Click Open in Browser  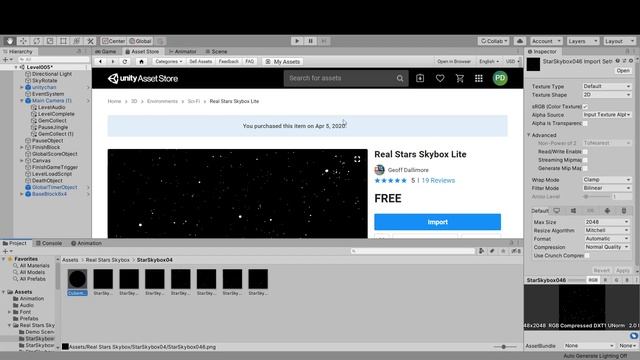[x=454, y=62]
